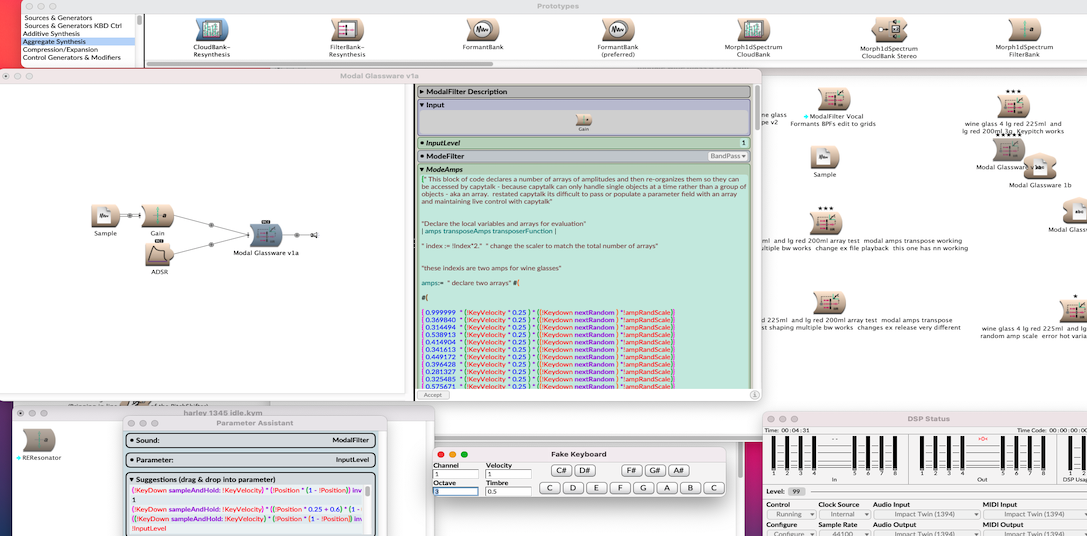1087x536 pixels.
Task: Open the Control Running dropdown
Action: (x=790, y=515)
